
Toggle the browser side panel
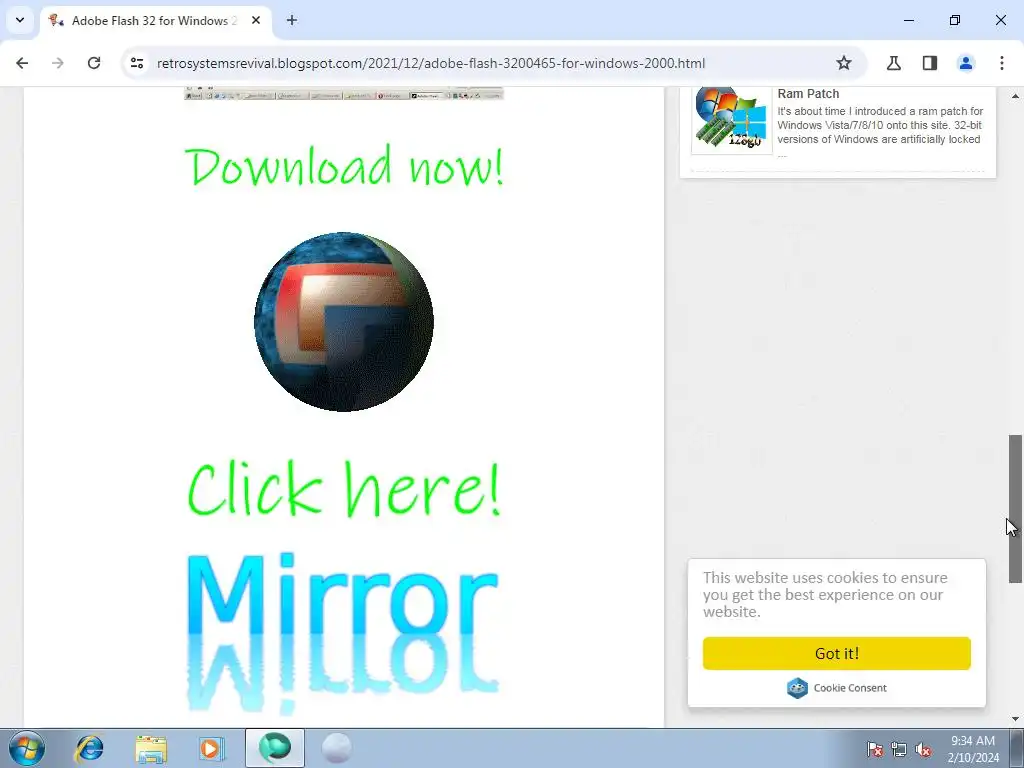(x=930, y=63)
